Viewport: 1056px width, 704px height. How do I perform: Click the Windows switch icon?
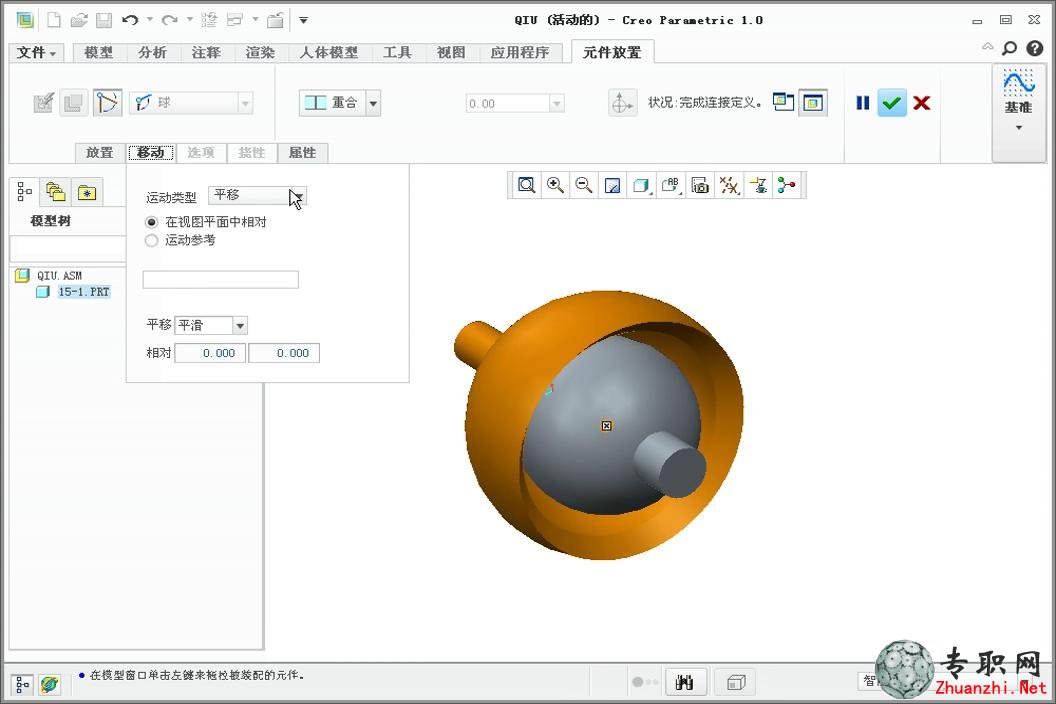(x=234, y=20)
